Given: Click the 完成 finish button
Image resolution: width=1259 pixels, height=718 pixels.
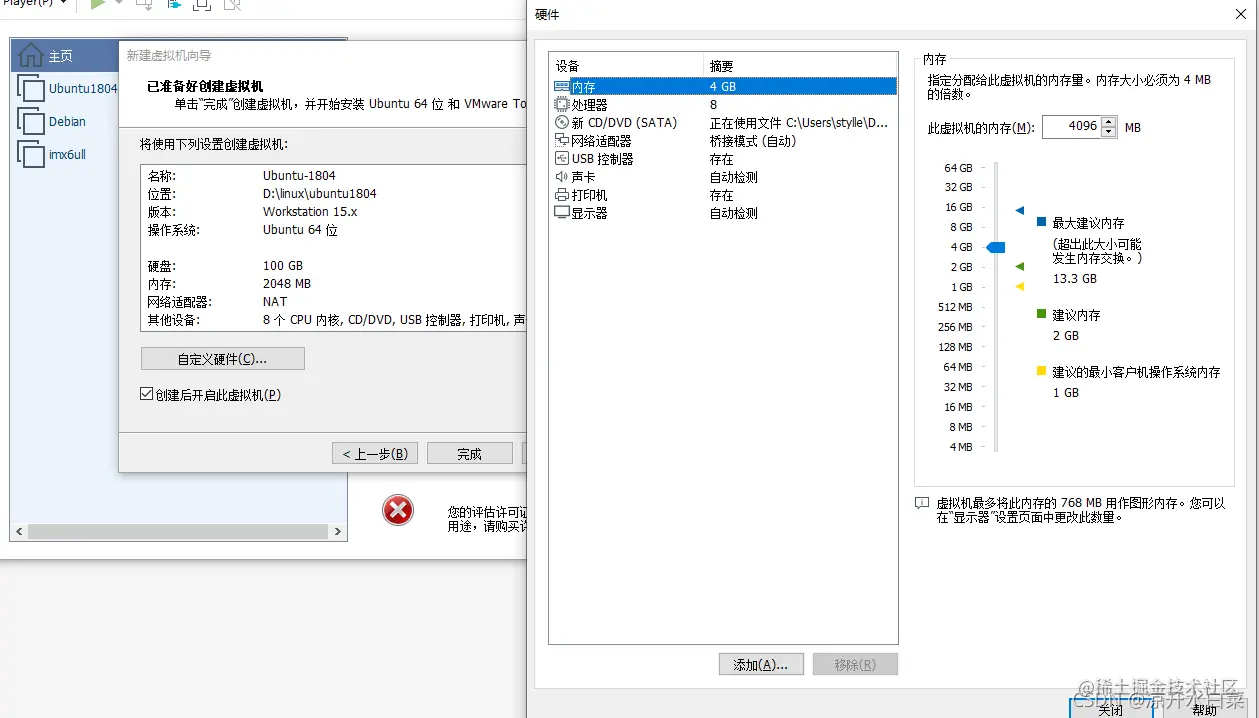Looking at the screenshot, I should pyautogui.click(x=470, y=454).
